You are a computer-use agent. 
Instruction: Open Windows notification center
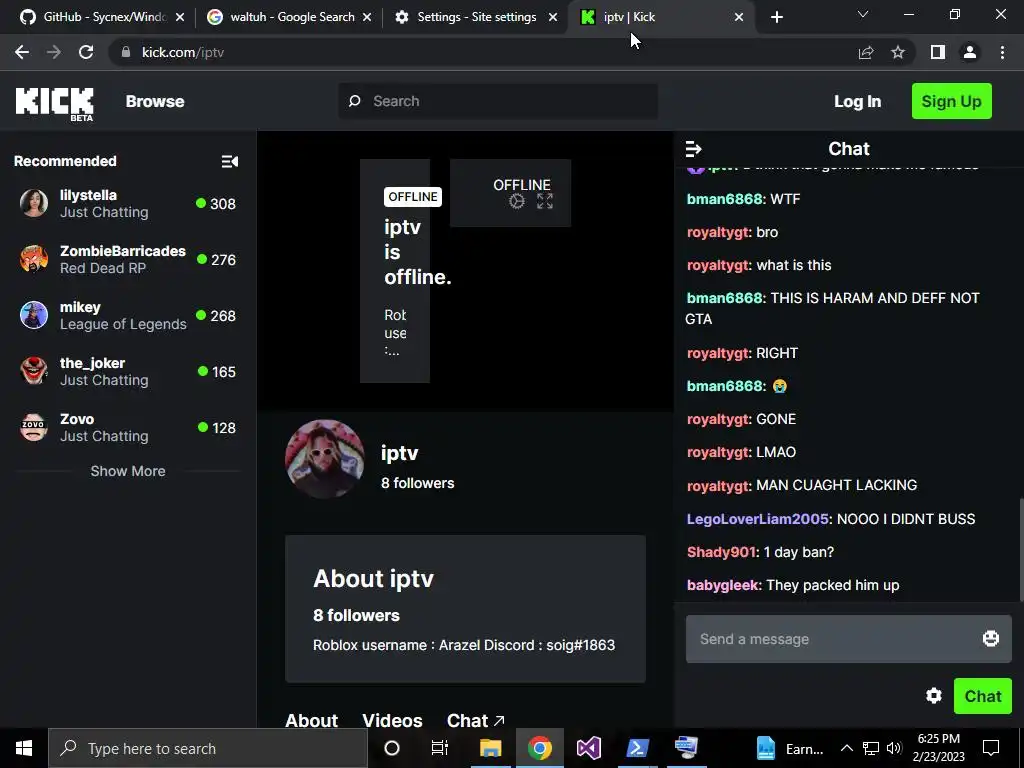tap(991, 748)
